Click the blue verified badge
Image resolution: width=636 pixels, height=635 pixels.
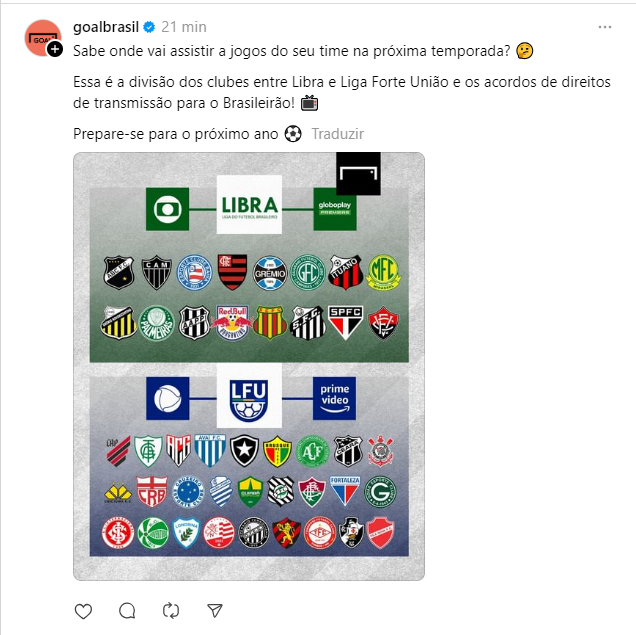click(x=149, y=27)
